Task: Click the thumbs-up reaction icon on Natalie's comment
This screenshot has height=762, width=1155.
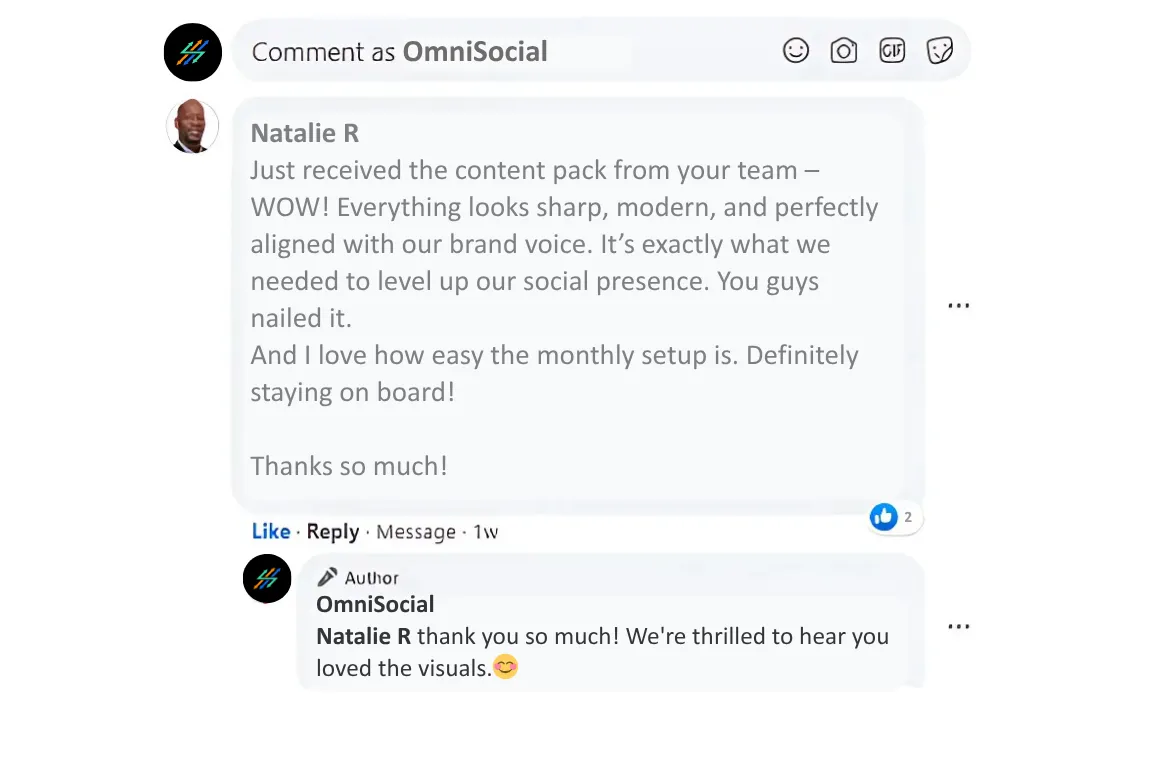Action: [884, 516]
